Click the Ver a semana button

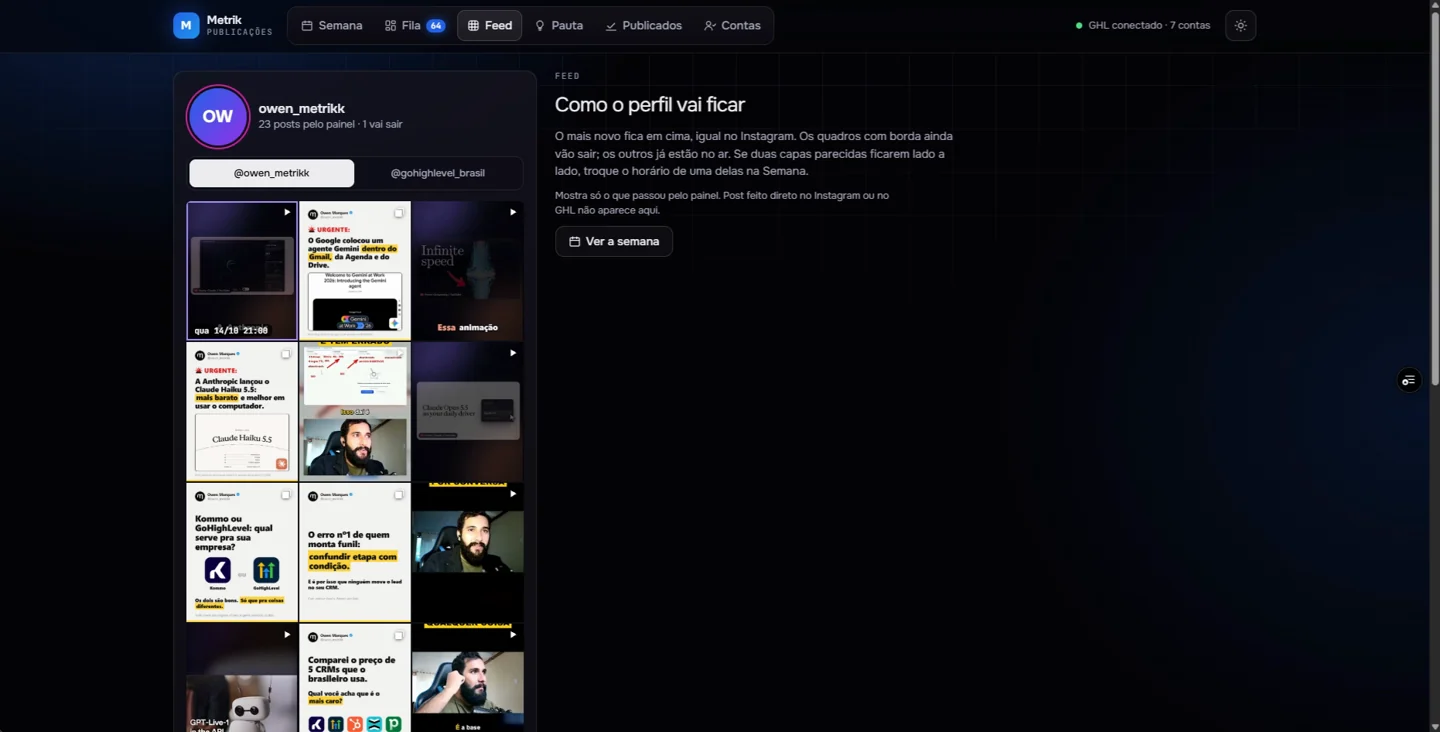click(614, 241)
